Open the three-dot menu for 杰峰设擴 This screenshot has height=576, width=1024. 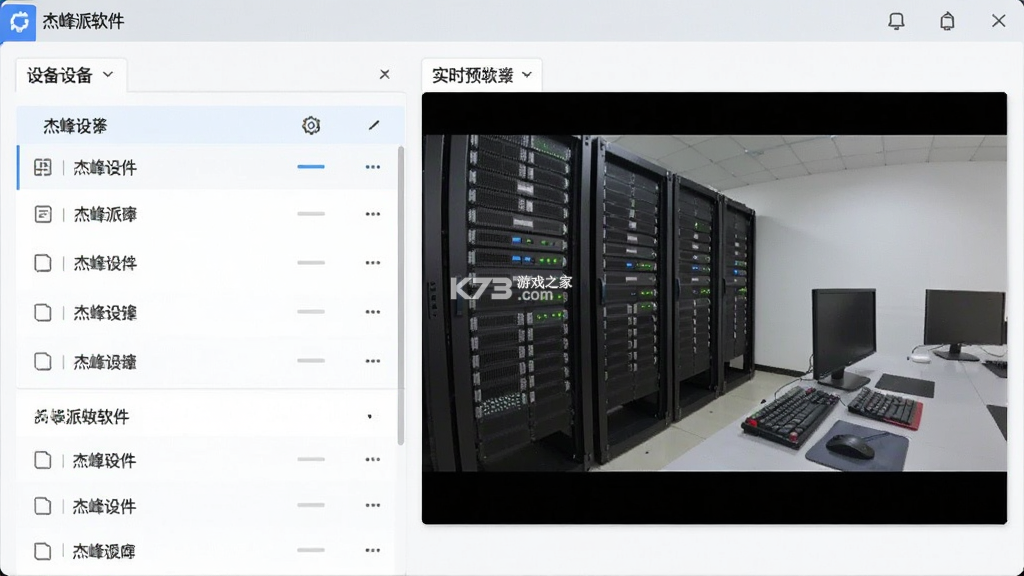pos(373,361)
